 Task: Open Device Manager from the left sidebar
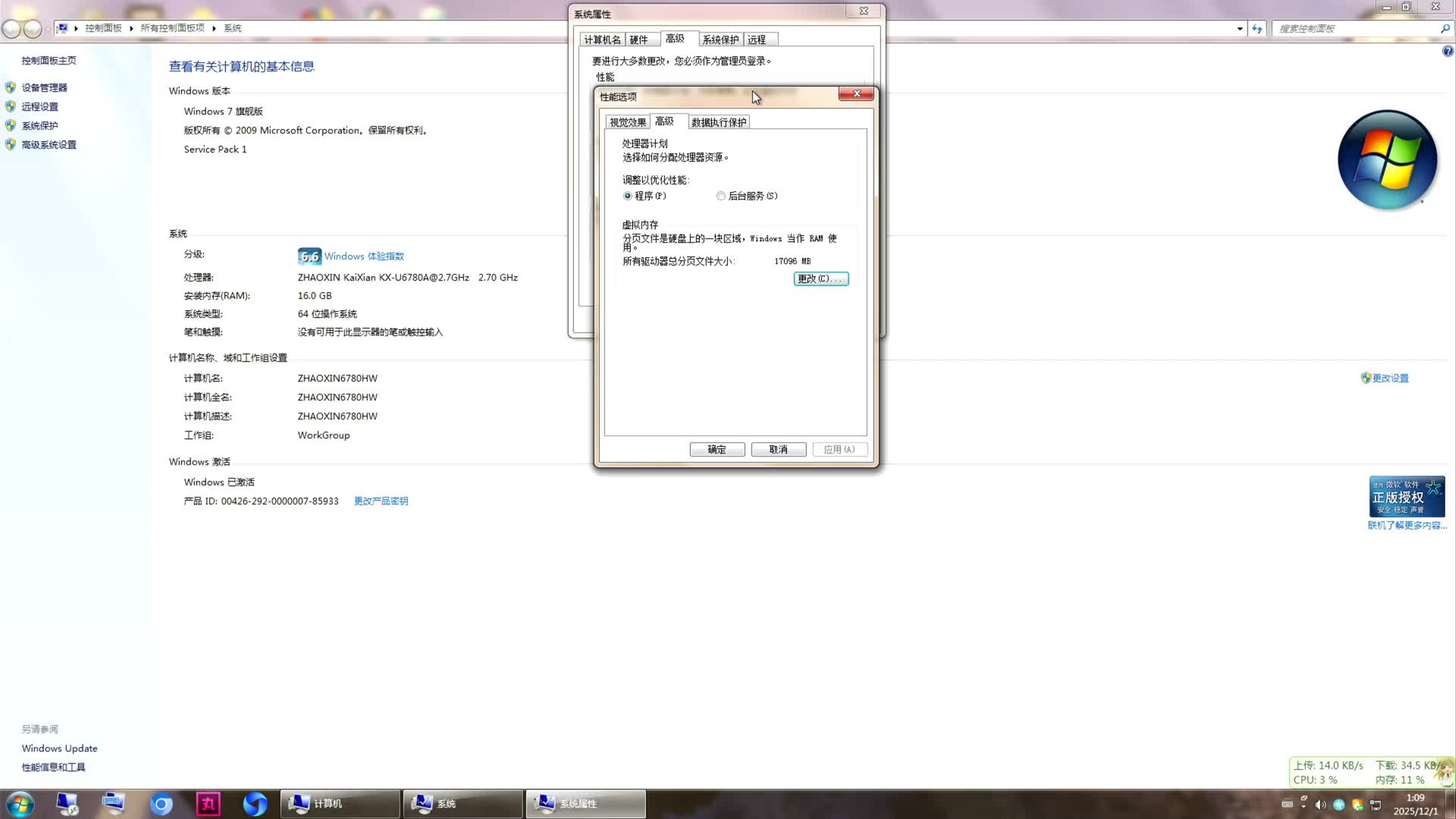45,87
